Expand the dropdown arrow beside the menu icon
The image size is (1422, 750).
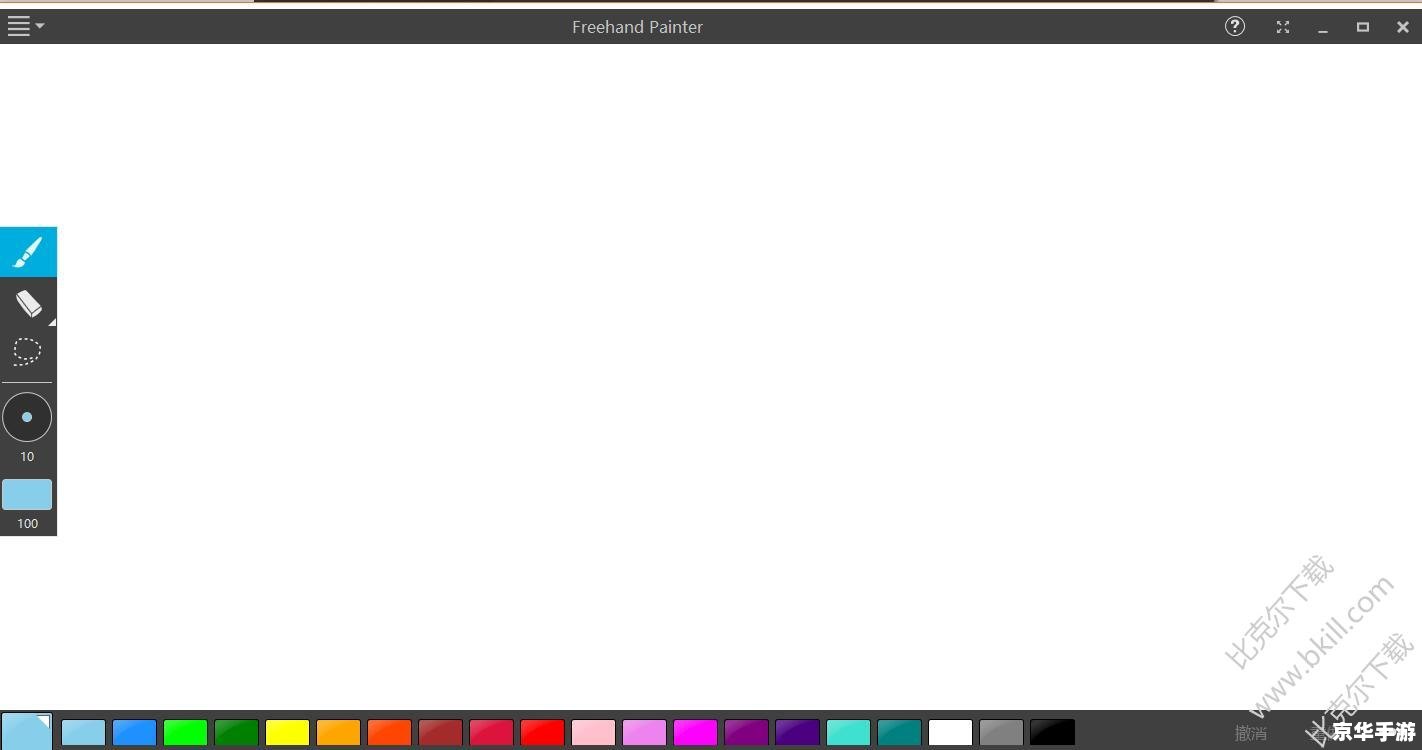[40, 26]
